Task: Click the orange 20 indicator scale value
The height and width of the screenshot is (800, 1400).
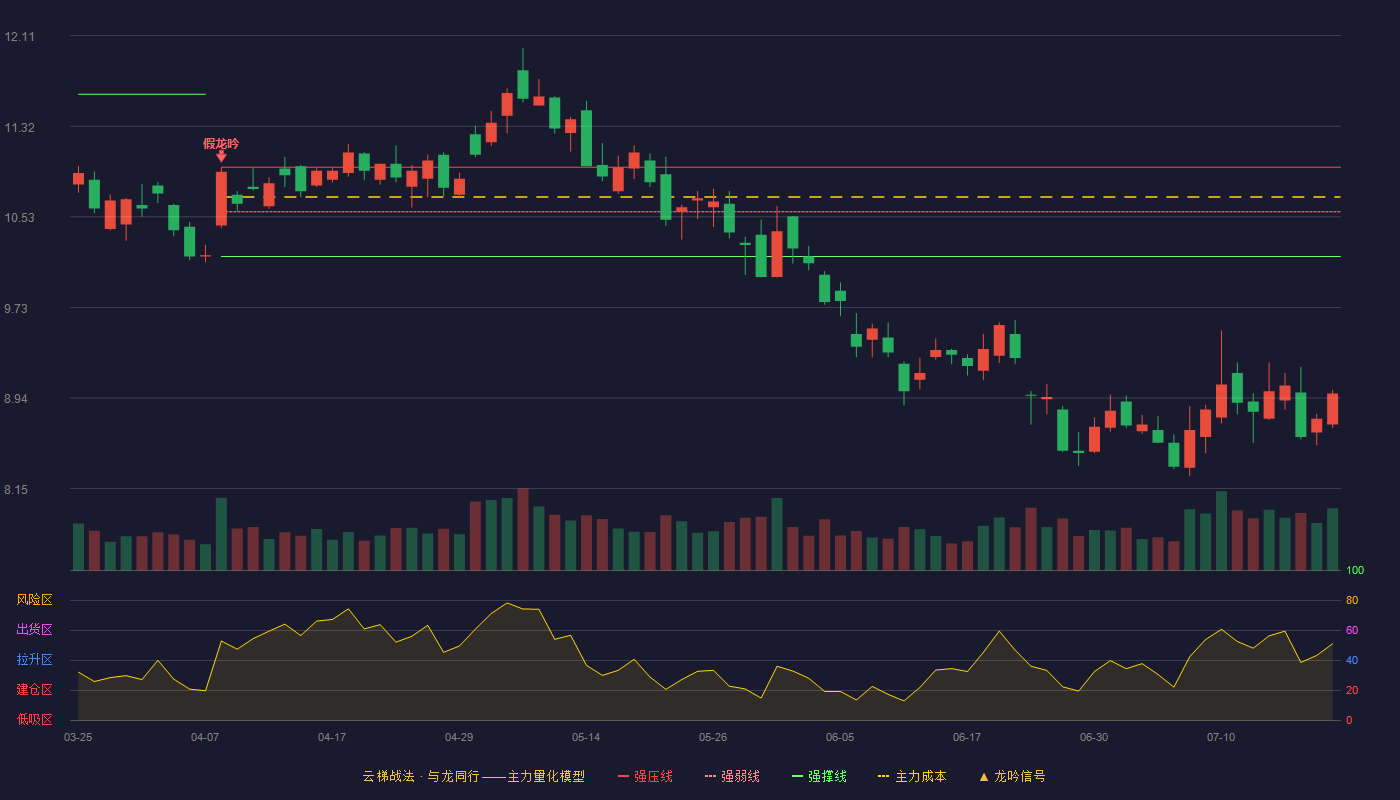Action: click(1352, 691)
